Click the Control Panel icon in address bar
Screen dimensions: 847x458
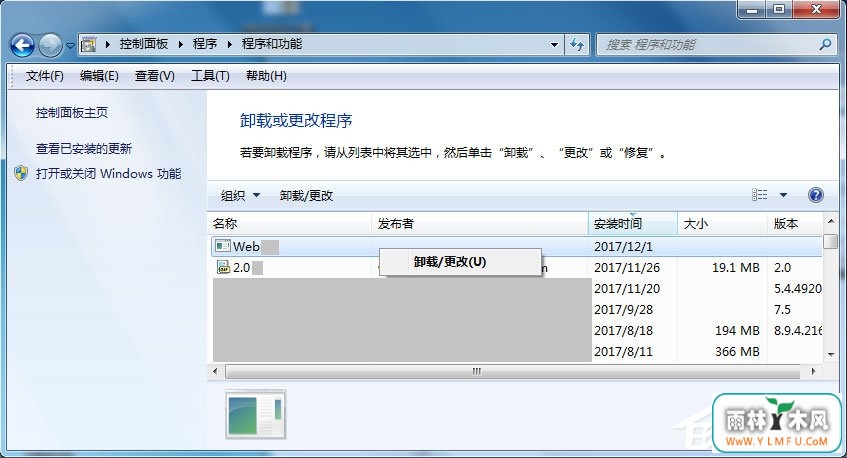[89, 45]
